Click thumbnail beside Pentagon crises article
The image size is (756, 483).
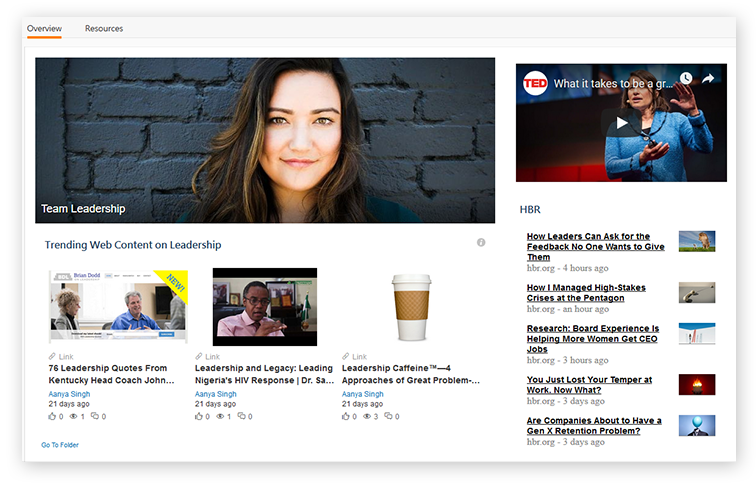(697, 293)
